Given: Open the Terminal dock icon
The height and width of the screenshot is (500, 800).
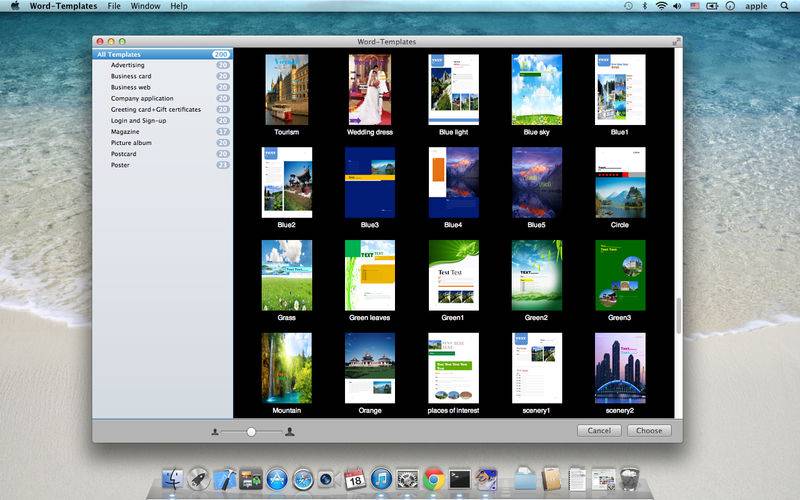Looking at the screenshot, I should tap(460, 480).
